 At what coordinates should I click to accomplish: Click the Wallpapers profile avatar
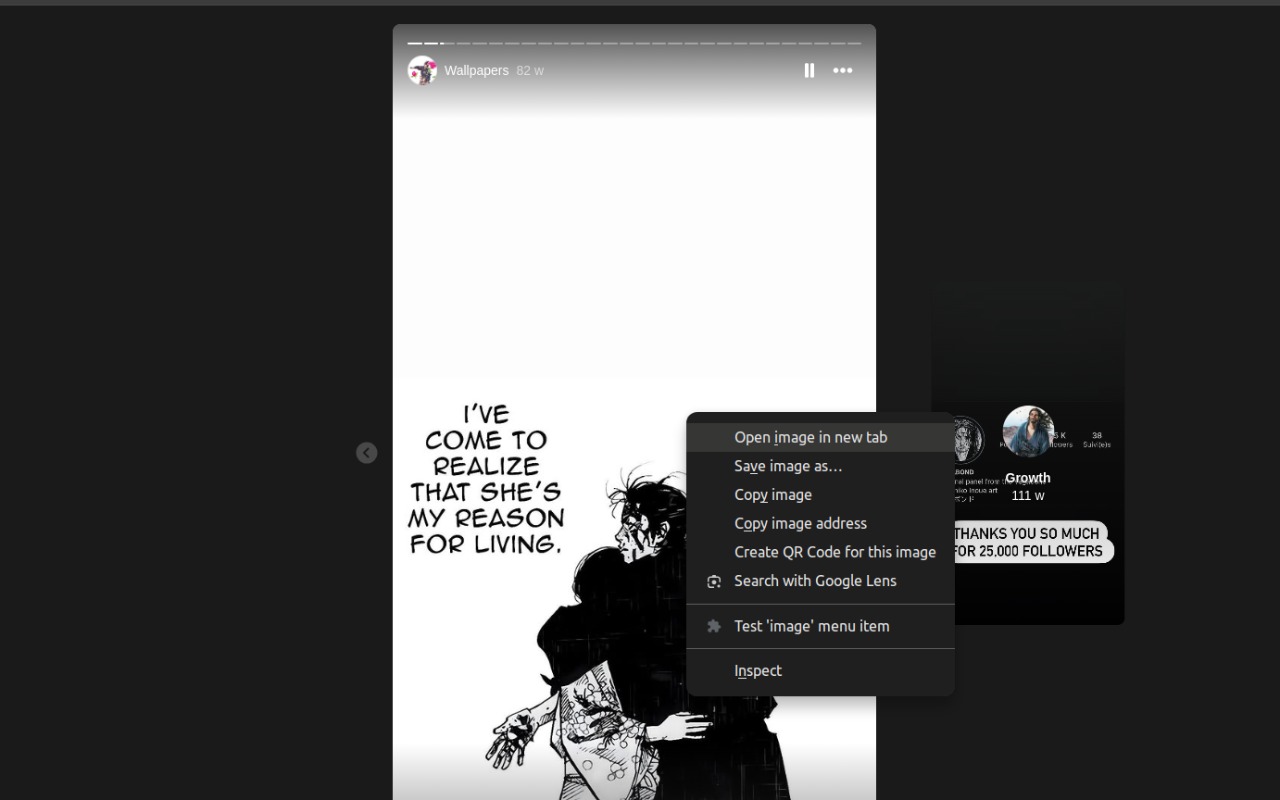(x=422, y=70)
